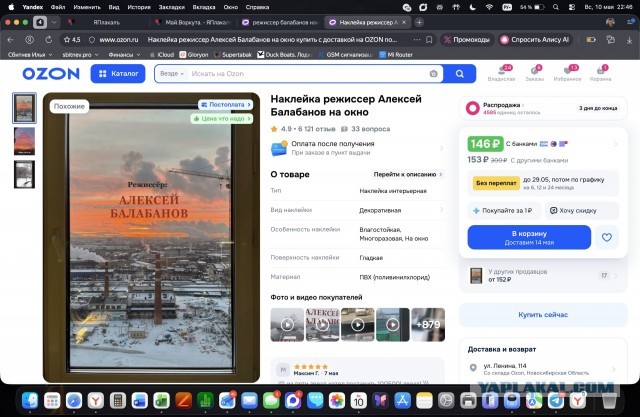Open the +879 customer photos tile
Viewport: 640px width, 417px height.
pos(428,324)
